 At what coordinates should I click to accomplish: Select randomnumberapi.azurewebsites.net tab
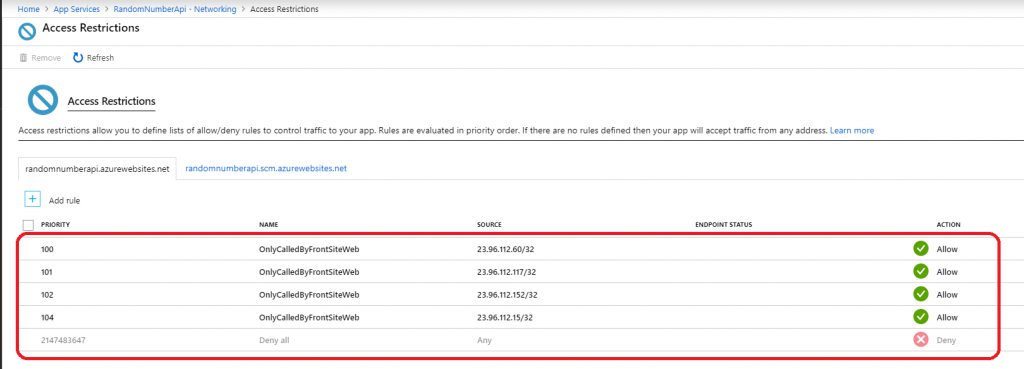(97, 169)
